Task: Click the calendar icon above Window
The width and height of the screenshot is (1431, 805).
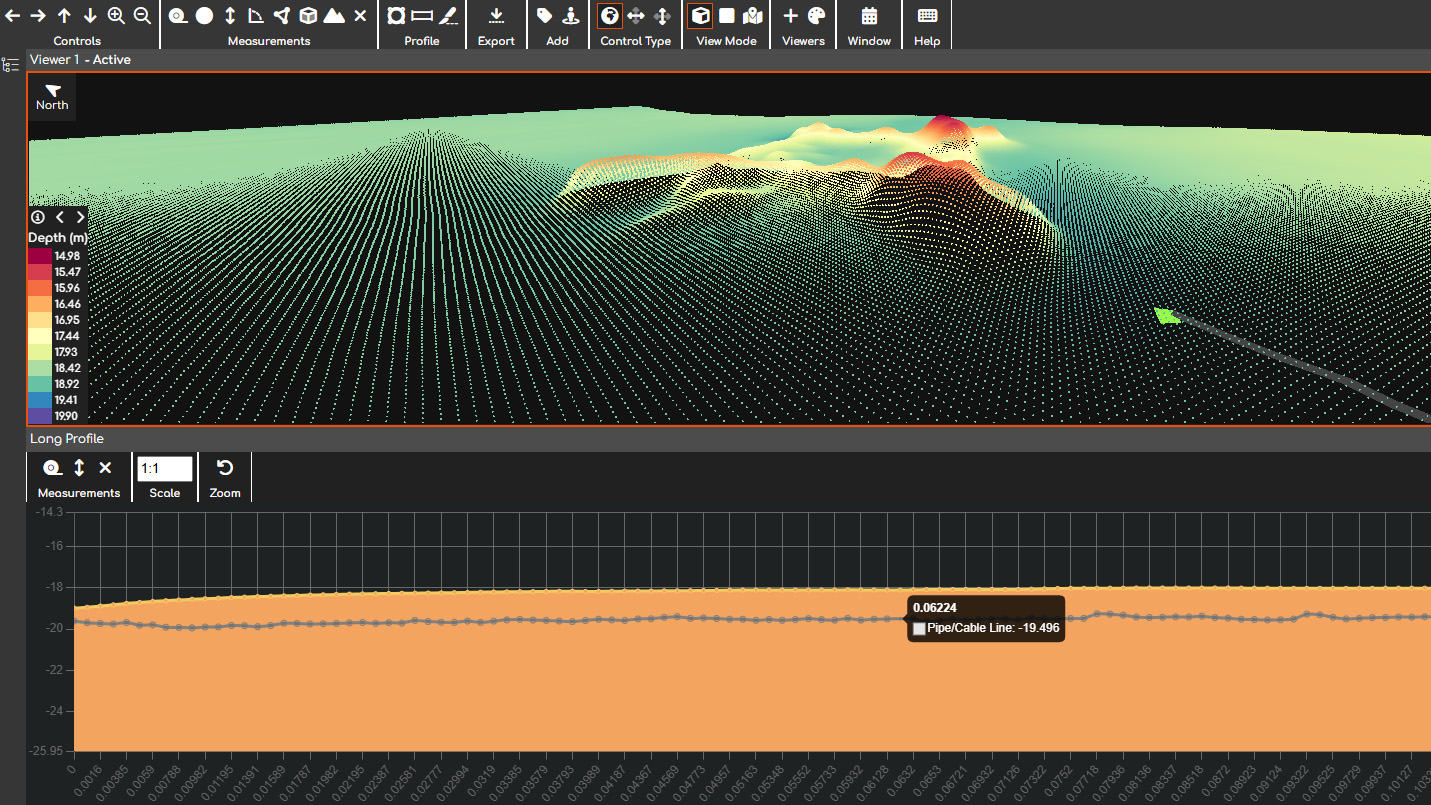Action: coord(869,16)
